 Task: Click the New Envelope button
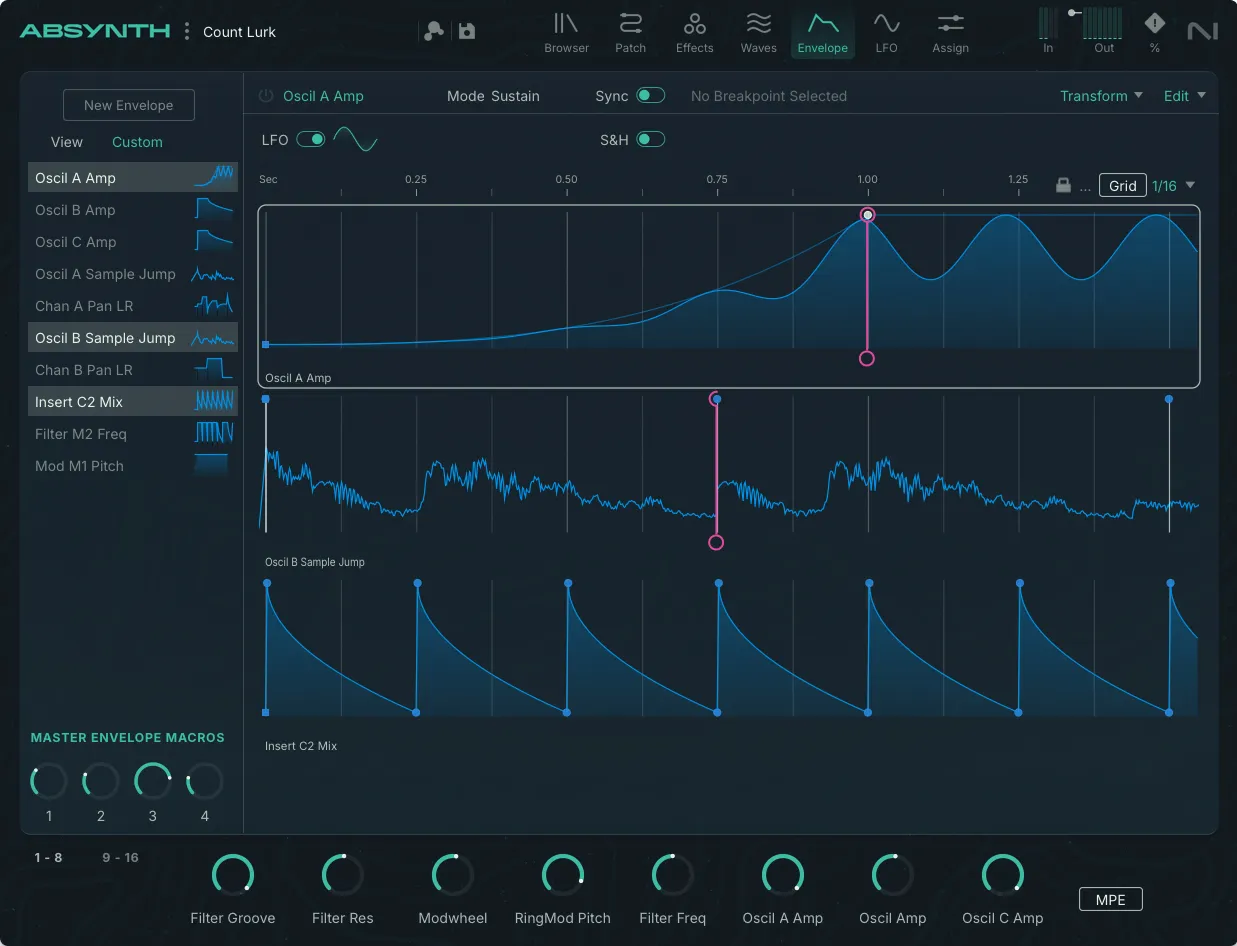coord(128,105)
